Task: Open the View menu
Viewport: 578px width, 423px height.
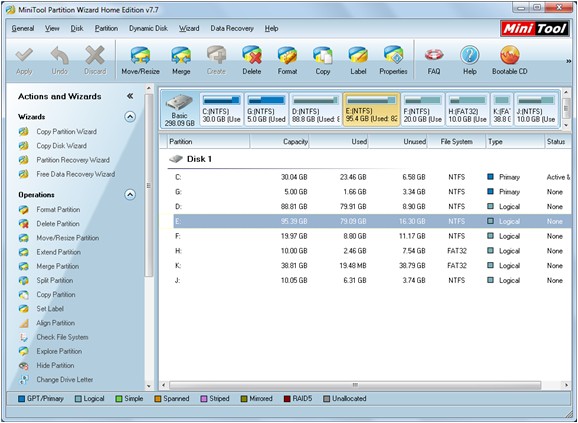Action: click(x=52, y=28)
